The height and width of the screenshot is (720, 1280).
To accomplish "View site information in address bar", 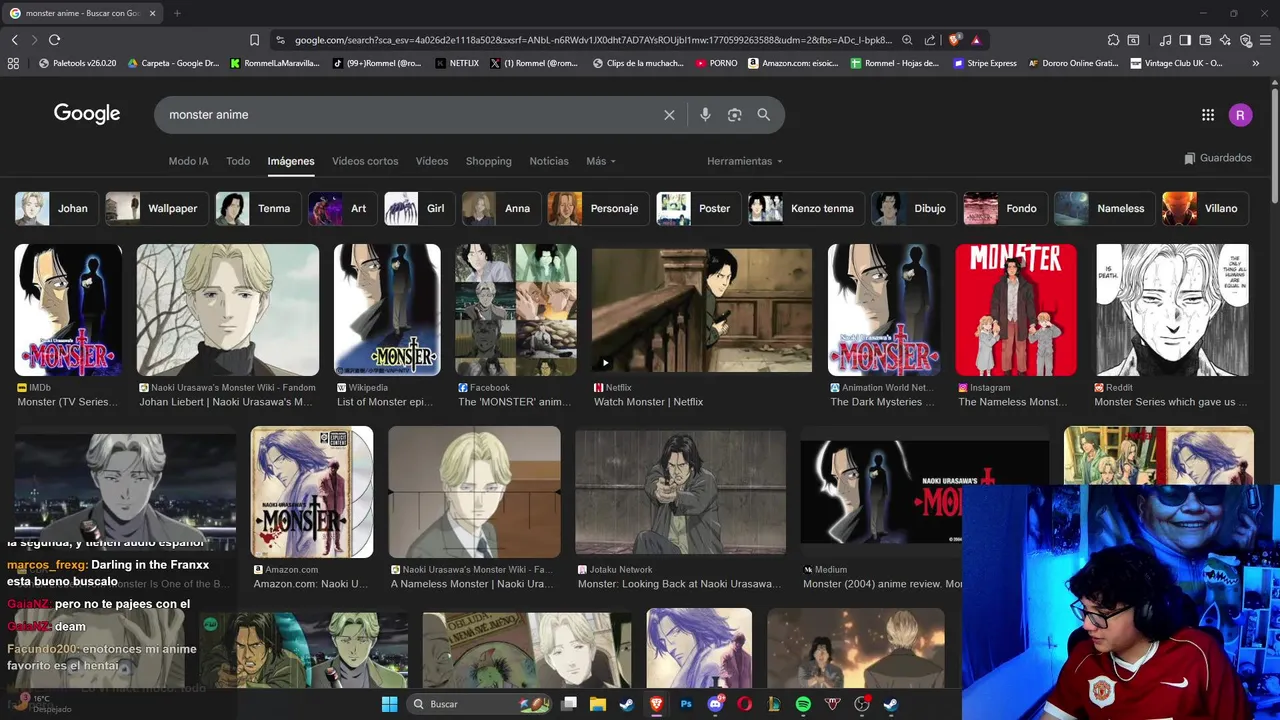I will pyautogui.click(x=280, y=40).
